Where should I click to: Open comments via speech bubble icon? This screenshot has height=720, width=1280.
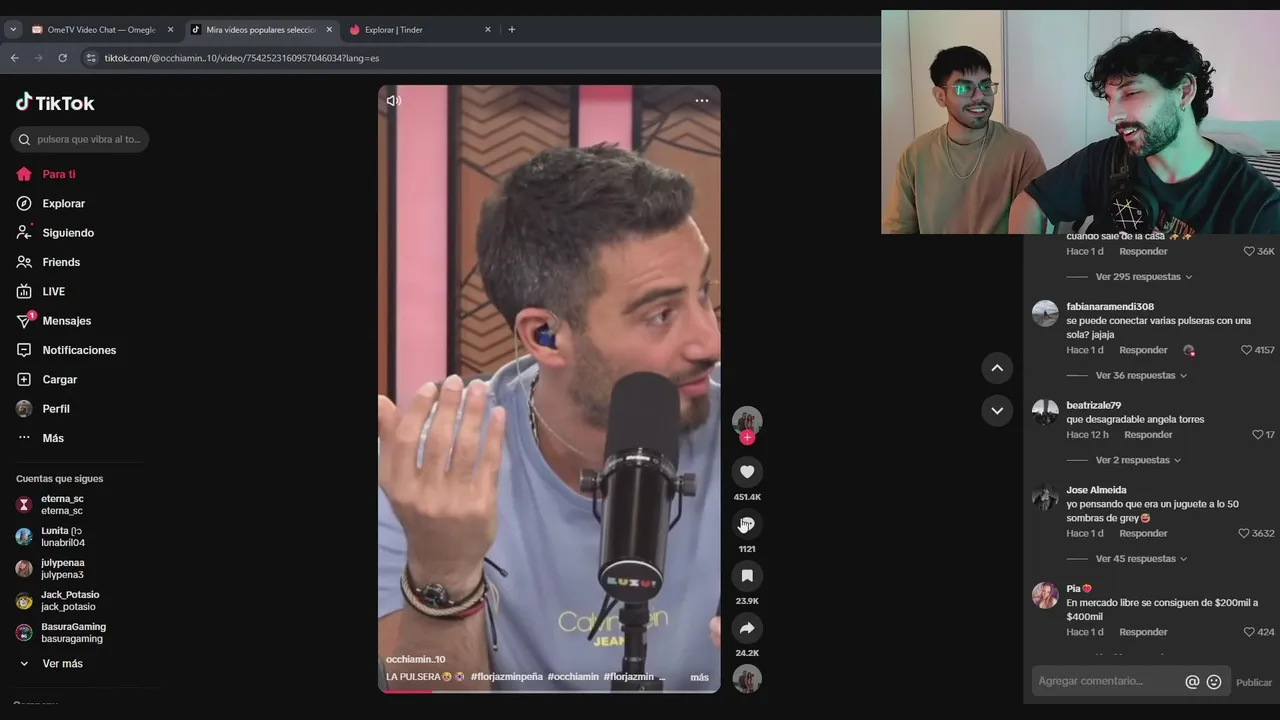tap(747, 524)
